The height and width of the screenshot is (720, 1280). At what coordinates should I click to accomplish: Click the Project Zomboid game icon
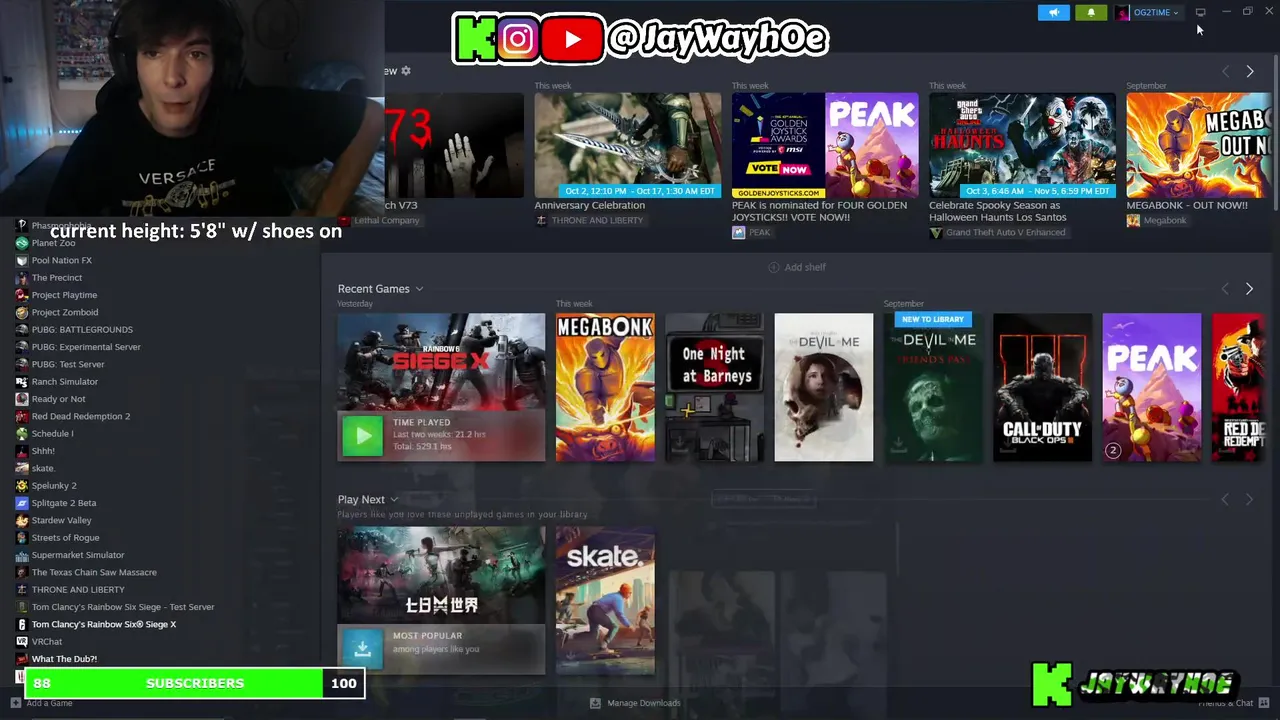[x=22, y=312]
